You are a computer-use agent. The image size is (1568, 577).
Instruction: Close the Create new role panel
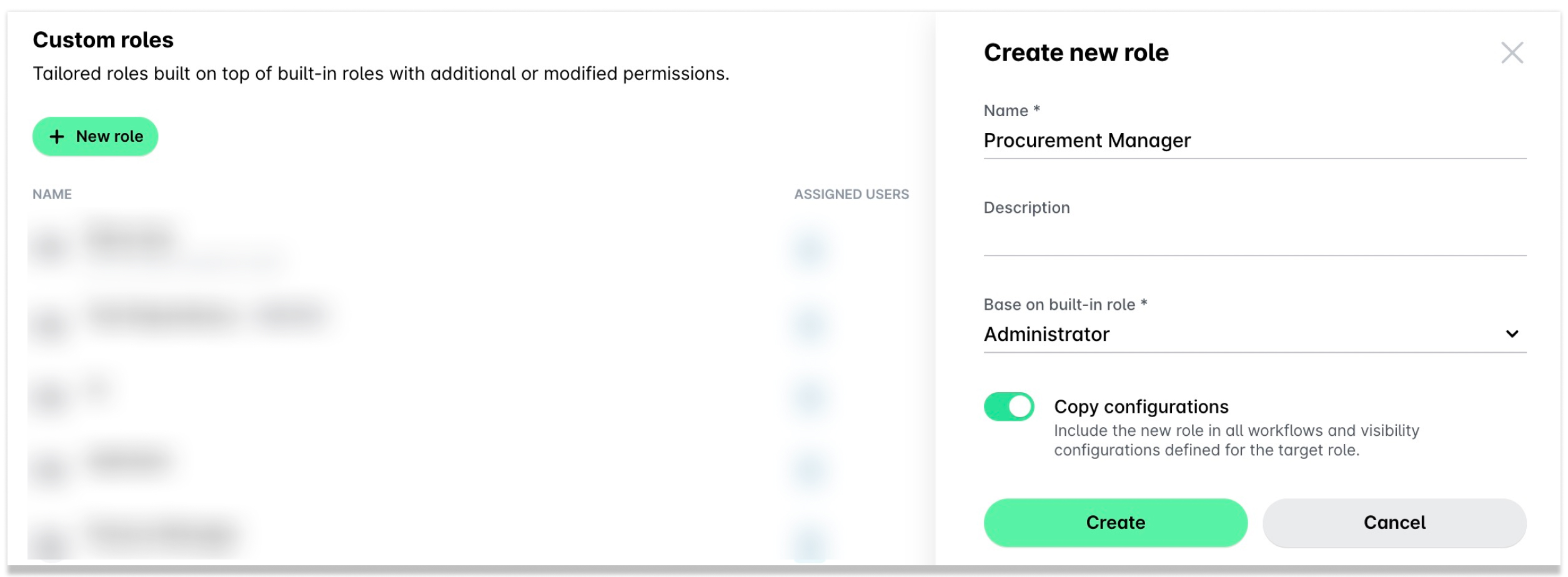click(1512, 53)
